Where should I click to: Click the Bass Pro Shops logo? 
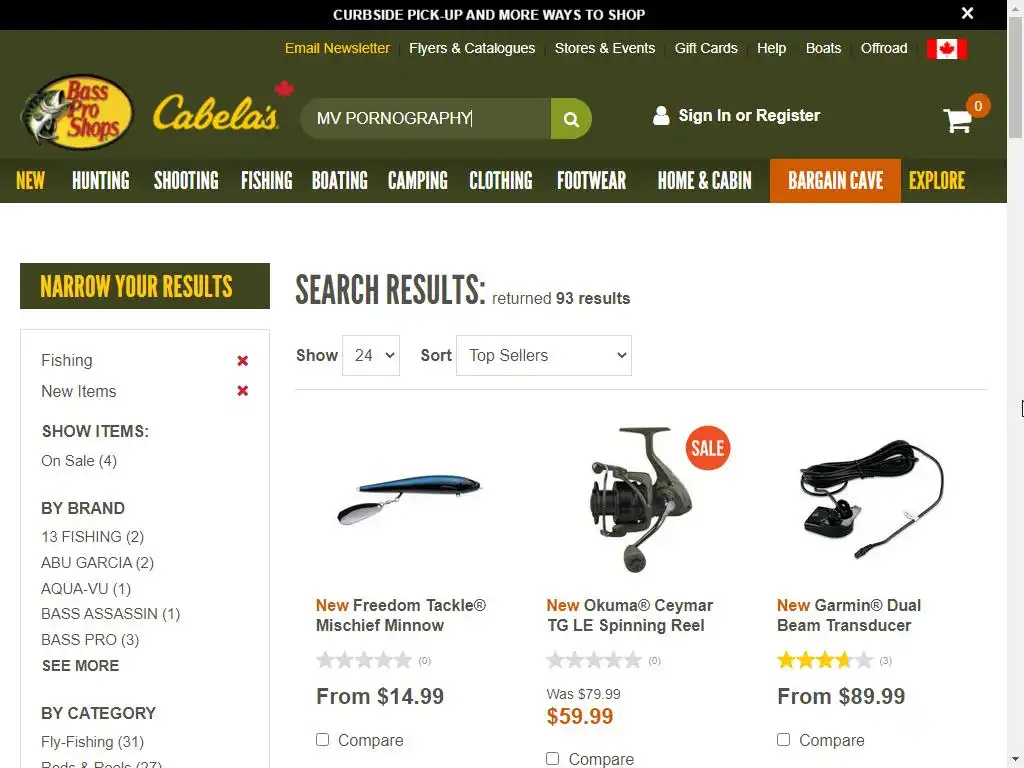point(77,111)
